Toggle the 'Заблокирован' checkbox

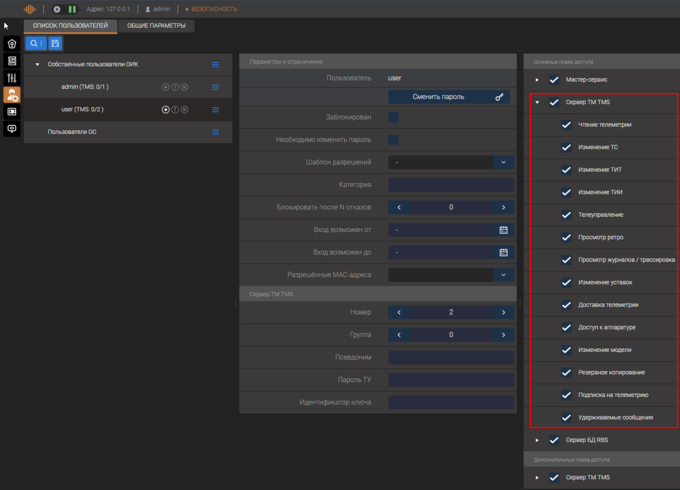[x=393, y=117]
